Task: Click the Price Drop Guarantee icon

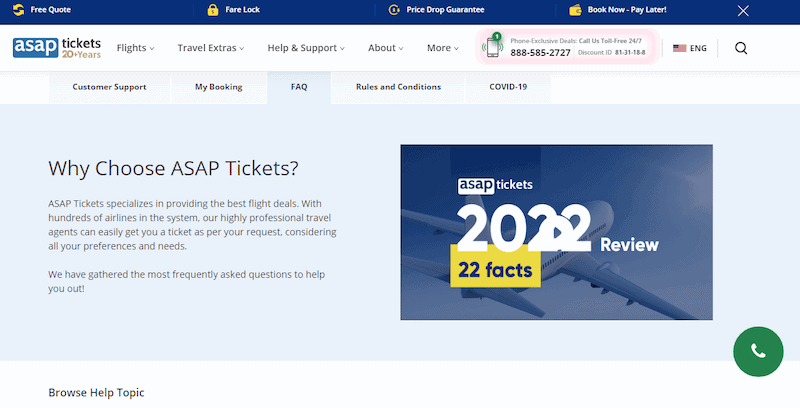Action: (x=394, y=10)
